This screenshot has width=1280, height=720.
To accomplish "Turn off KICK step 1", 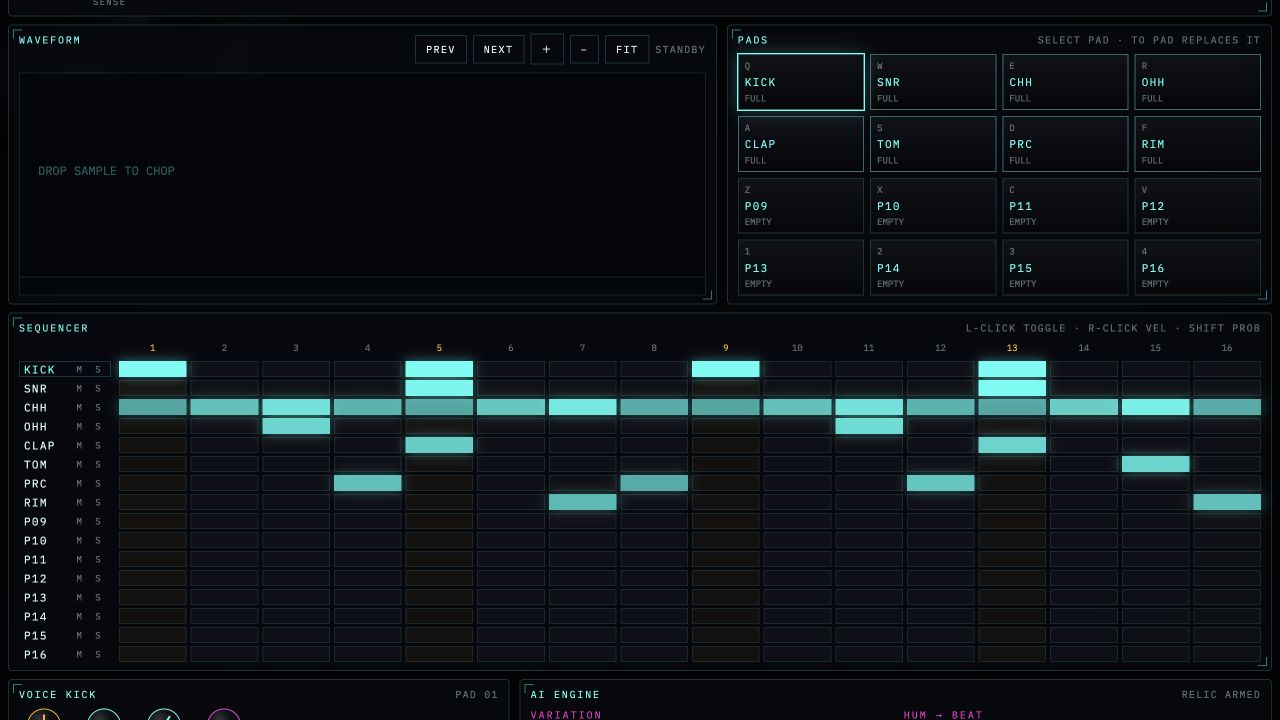I will pos(153,369).
